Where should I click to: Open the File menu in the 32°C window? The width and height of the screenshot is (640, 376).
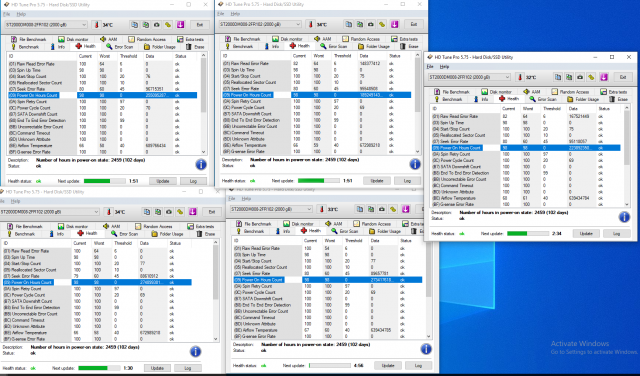tap(430, 67)
